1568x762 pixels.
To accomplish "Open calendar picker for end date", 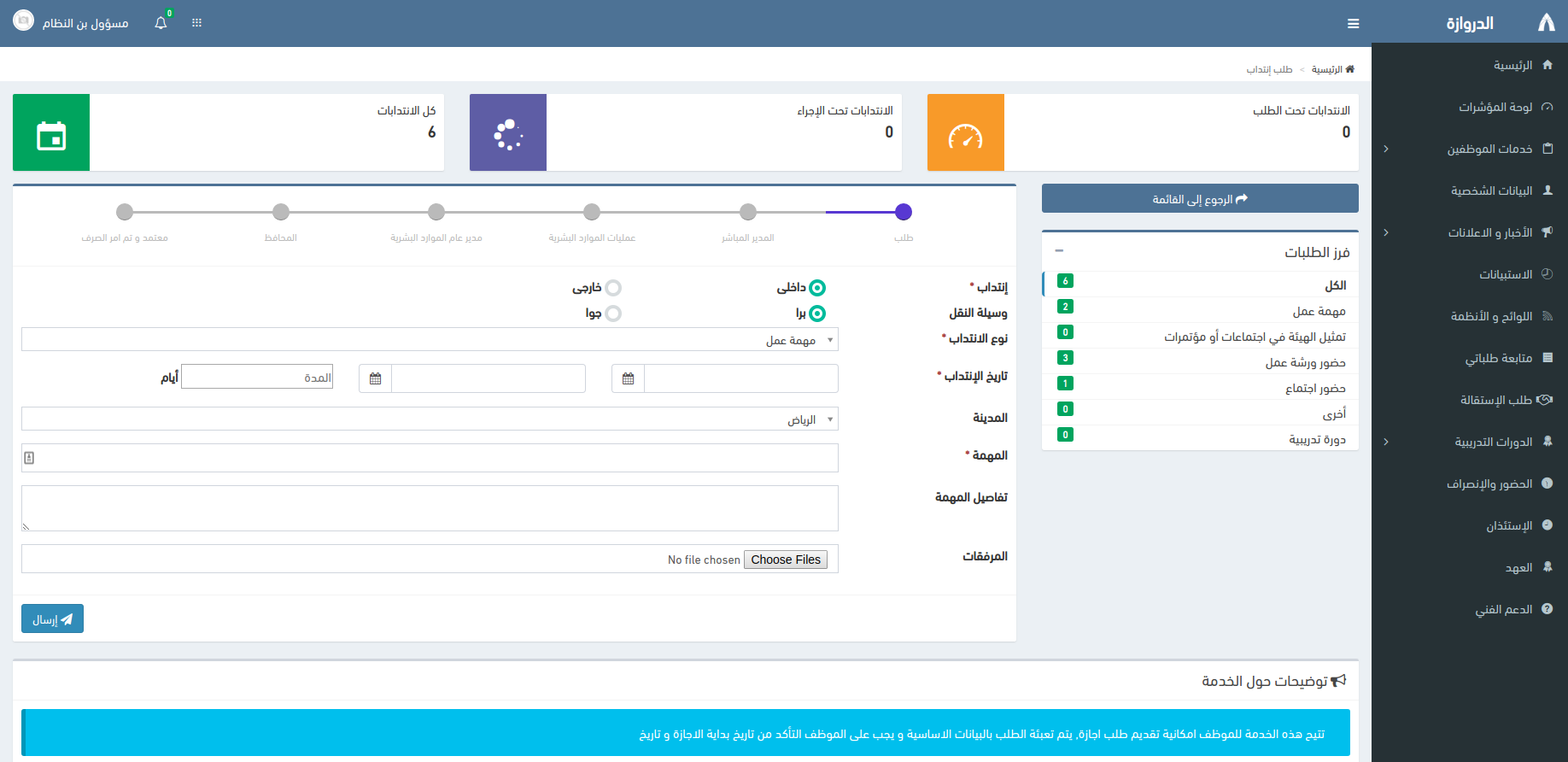I will [375, 378].
